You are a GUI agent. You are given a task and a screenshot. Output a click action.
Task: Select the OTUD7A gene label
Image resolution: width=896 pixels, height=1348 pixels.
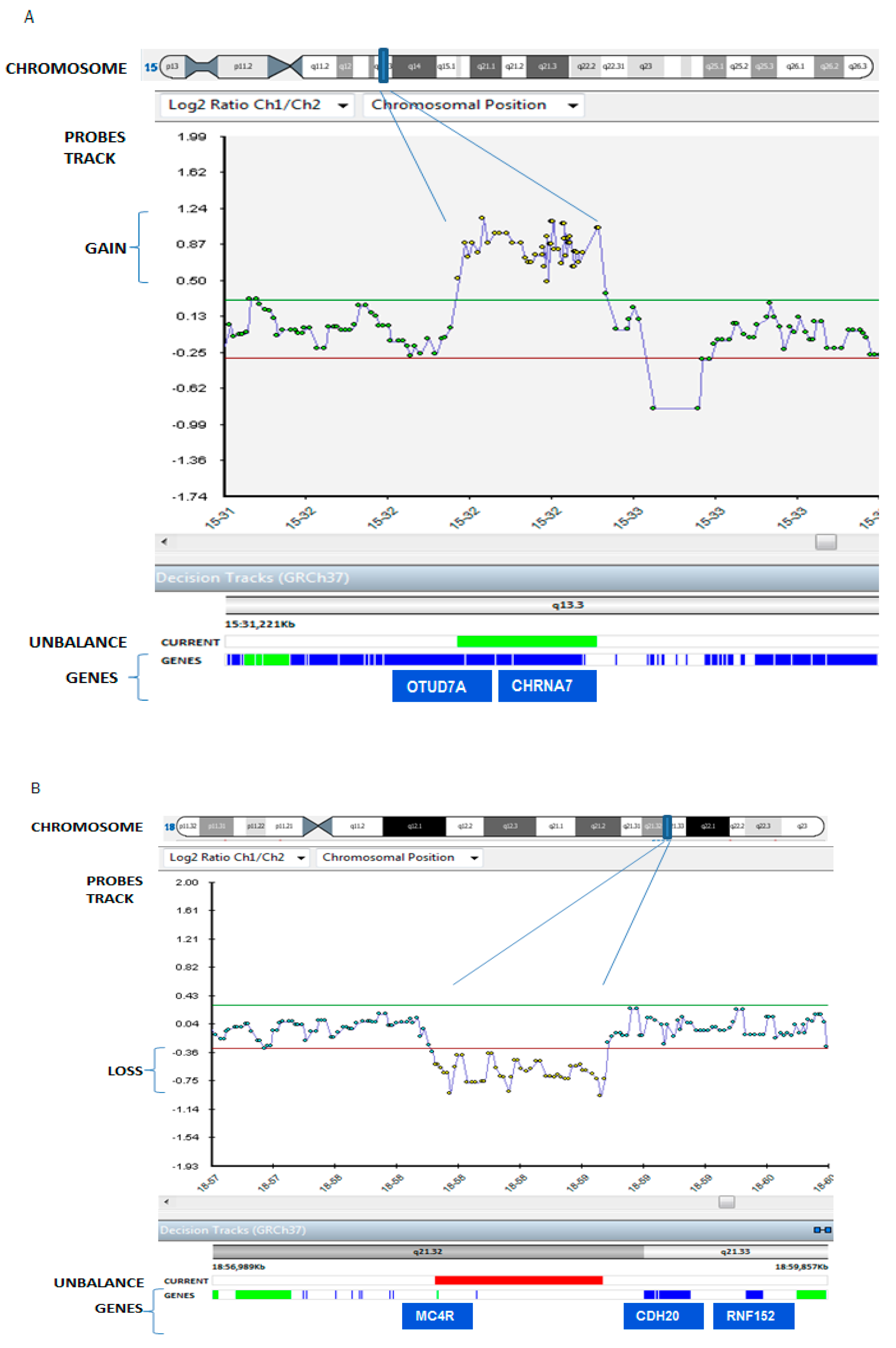click(441, 686)
